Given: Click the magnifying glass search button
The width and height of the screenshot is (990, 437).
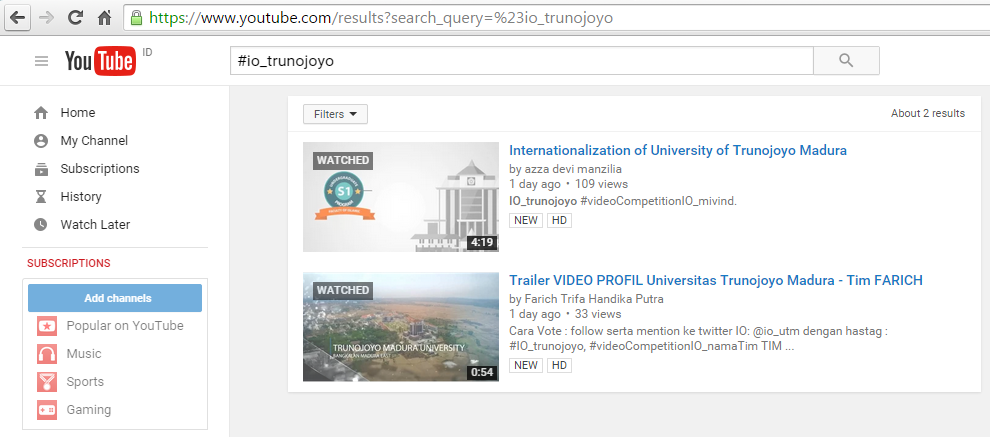Looking at the screenshot, I should pyautogui.click(x=846, y=61).
